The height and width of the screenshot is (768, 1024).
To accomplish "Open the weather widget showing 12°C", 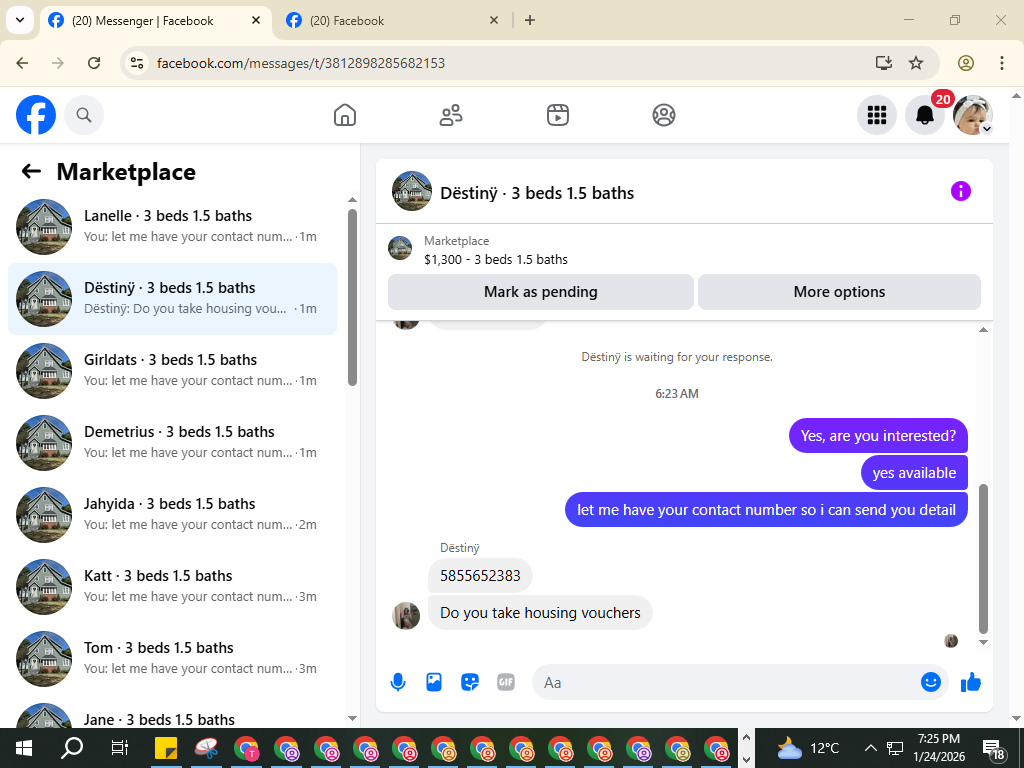I will pyautogui.click(x=808, y=748).
